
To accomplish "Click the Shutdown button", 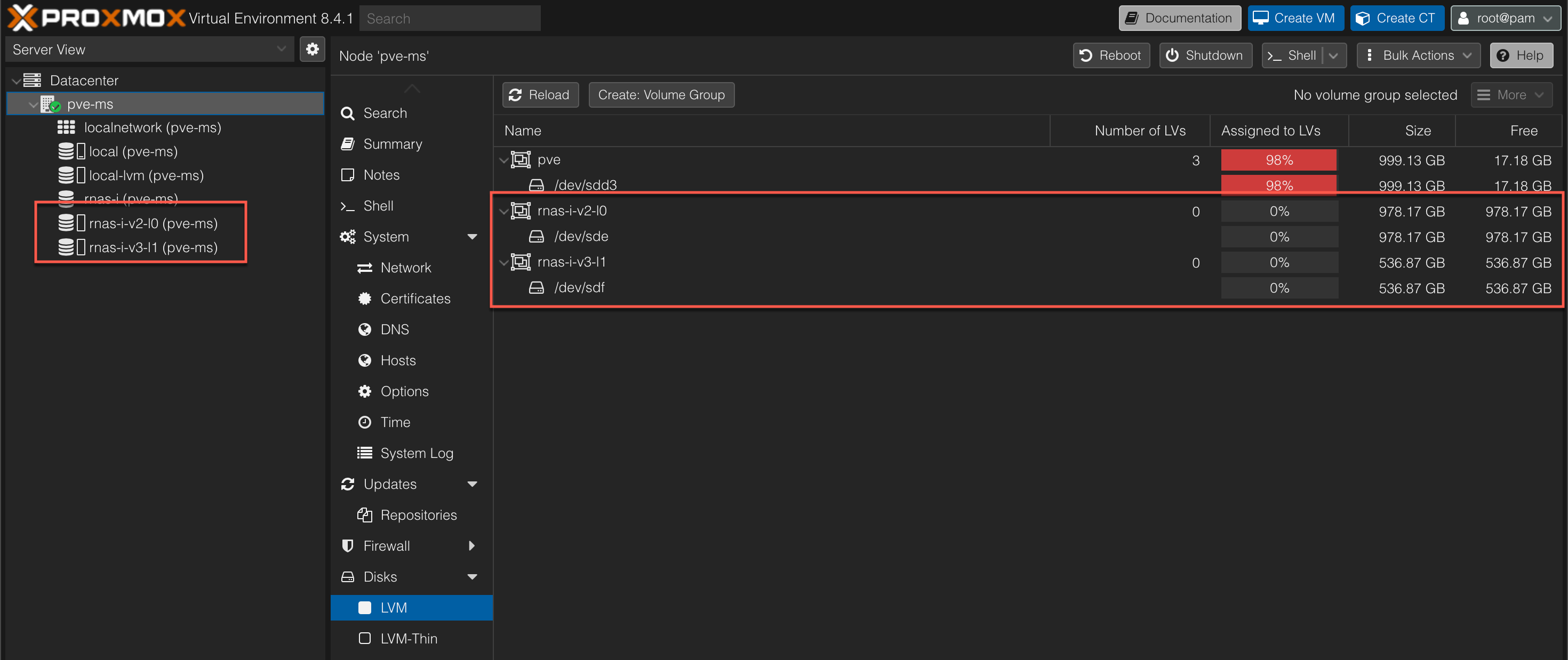I will 1205,55.
